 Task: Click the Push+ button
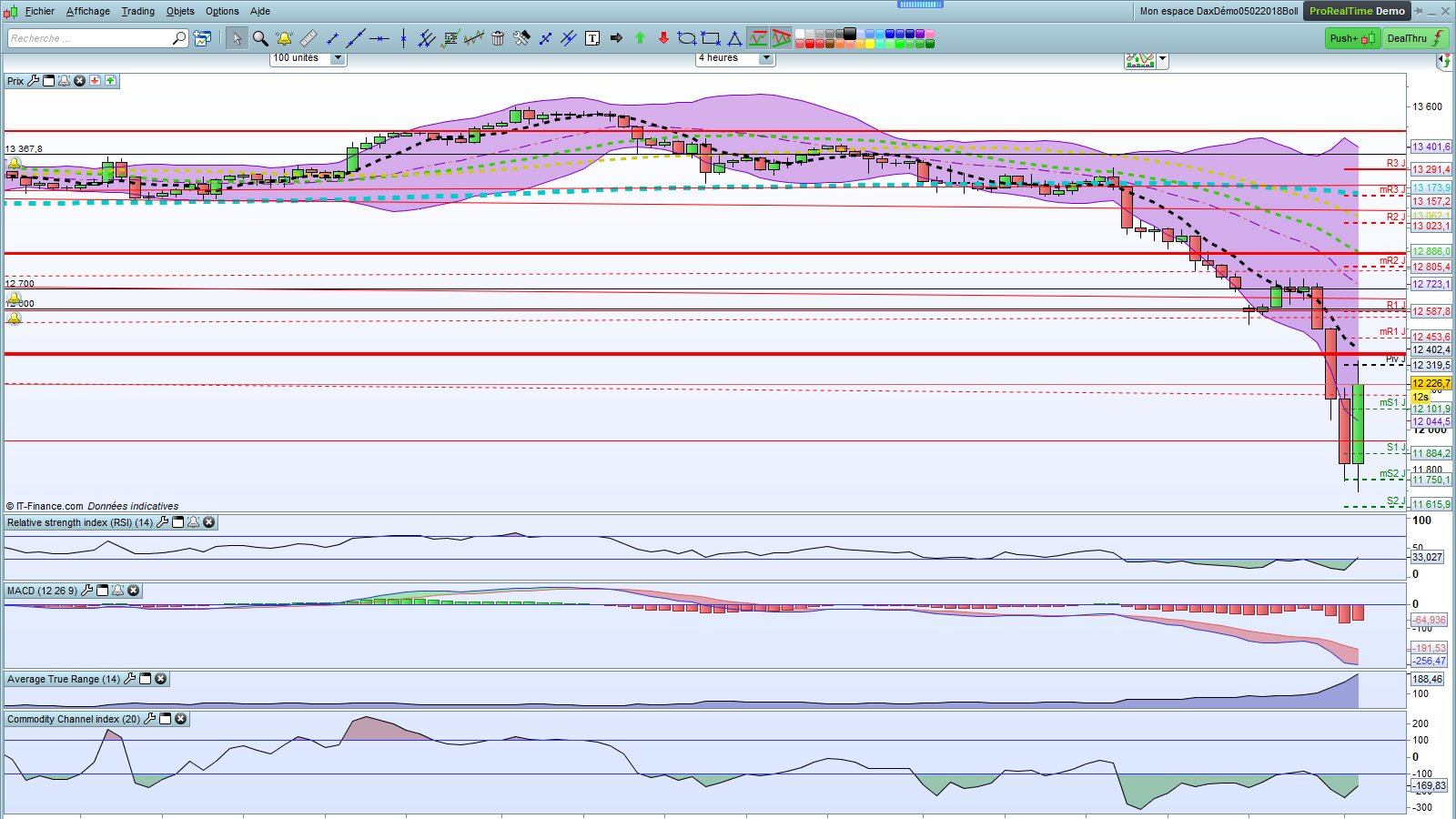[1353, 38]
